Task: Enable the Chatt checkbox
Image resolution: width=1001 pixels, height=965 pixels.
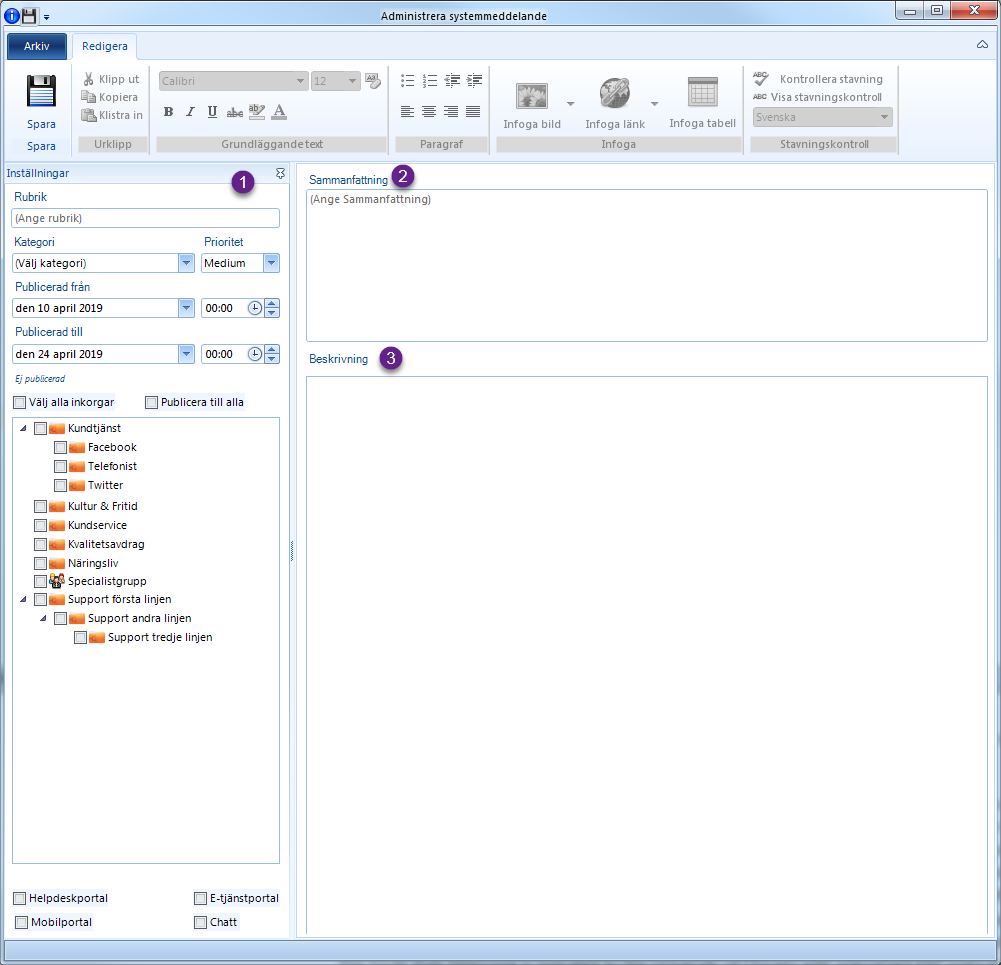Action: pyautogui.click(x=200, y=922)
